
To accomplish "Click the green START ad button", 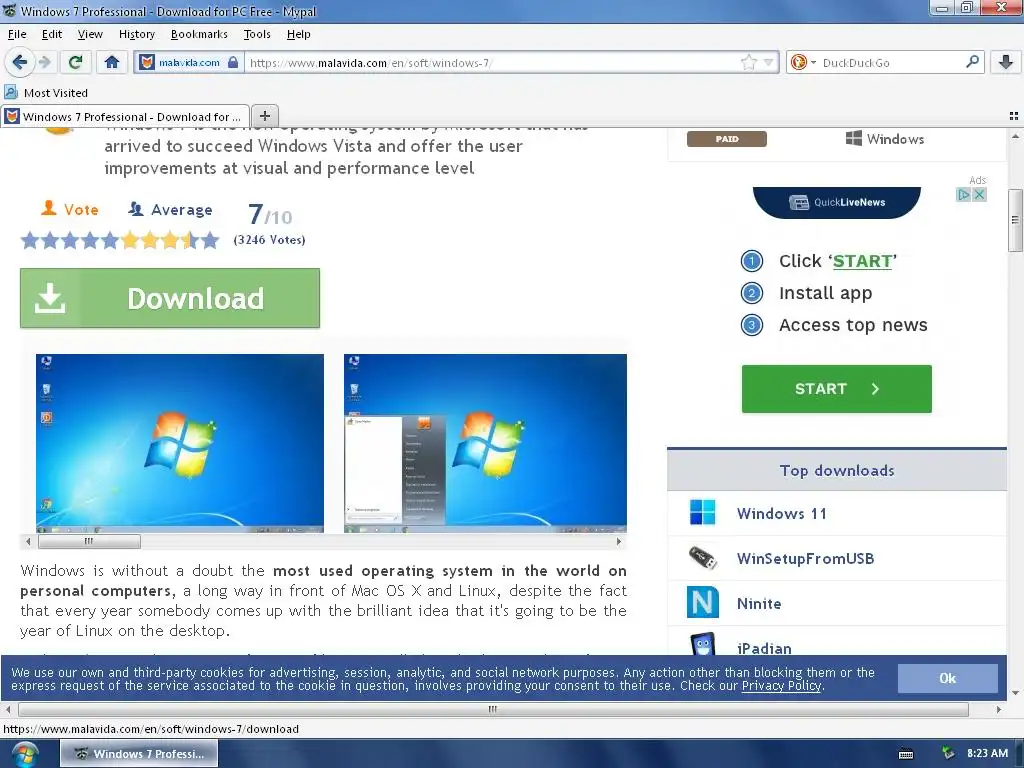I will pyautogui.click(x=837, y=389).
